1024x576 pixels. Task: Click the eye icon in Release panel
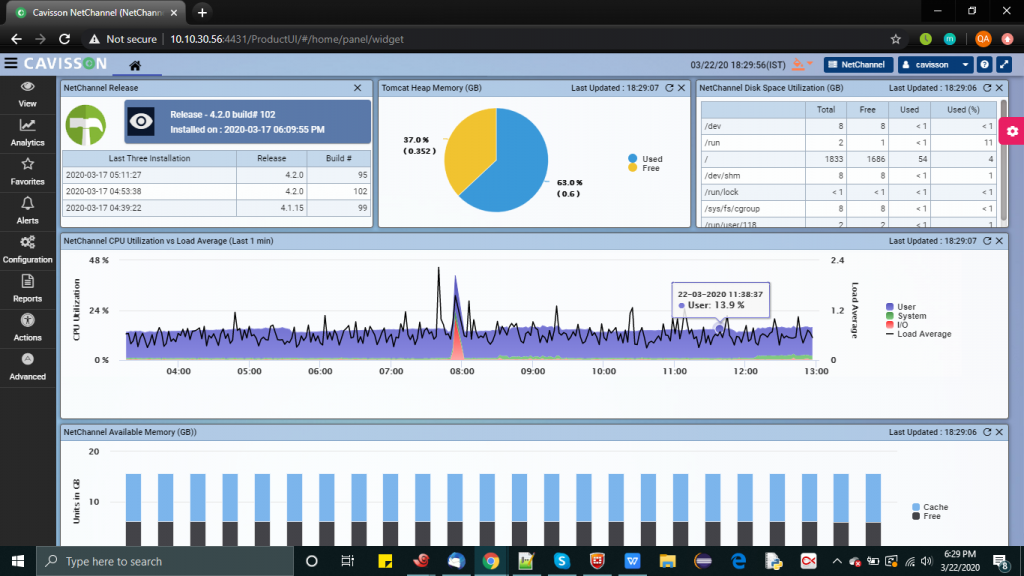pyautogui.click(x=141, y=121)
